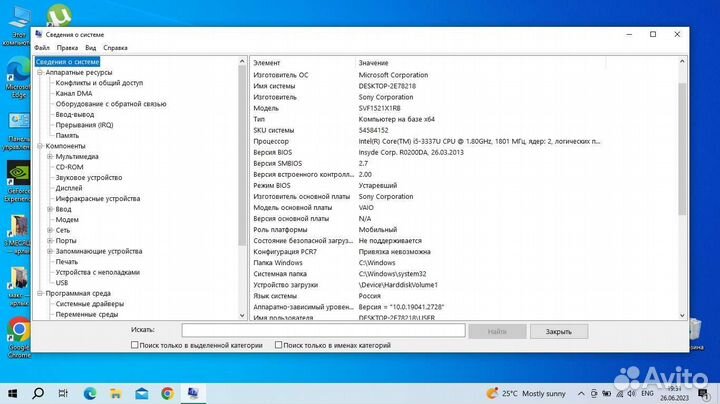Click the details pane vertical scrollbar thumb

coord(682,148)
